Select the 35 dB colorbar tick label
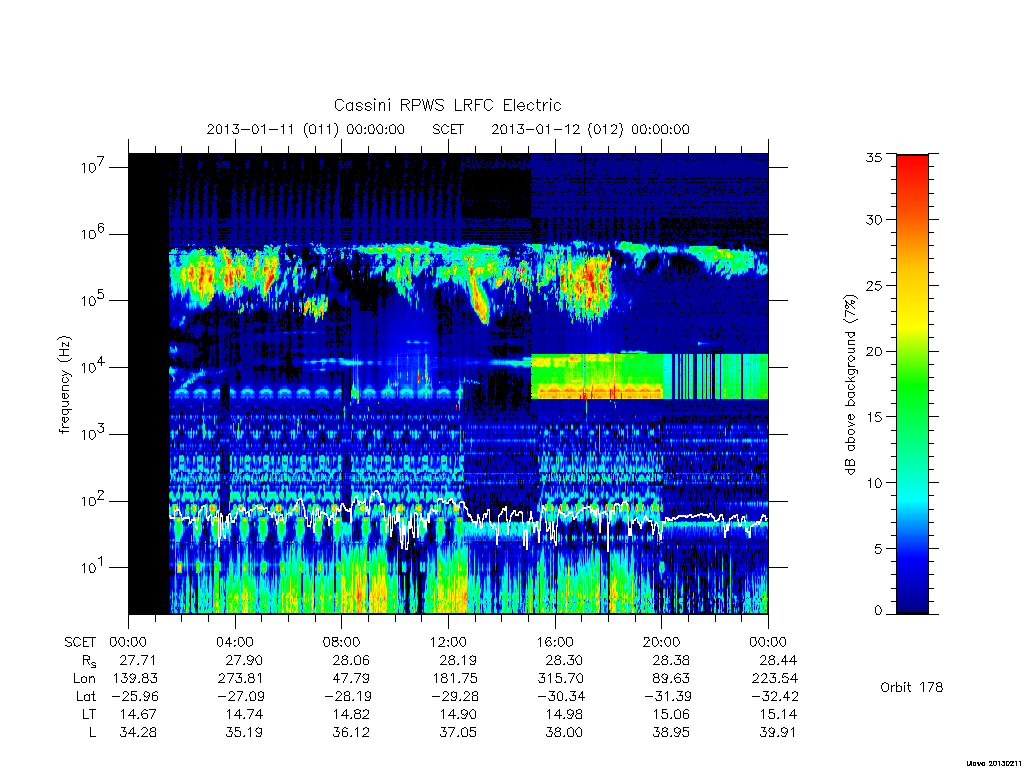The width and height of the screenshot is (1024, 768). click(873, 157)
